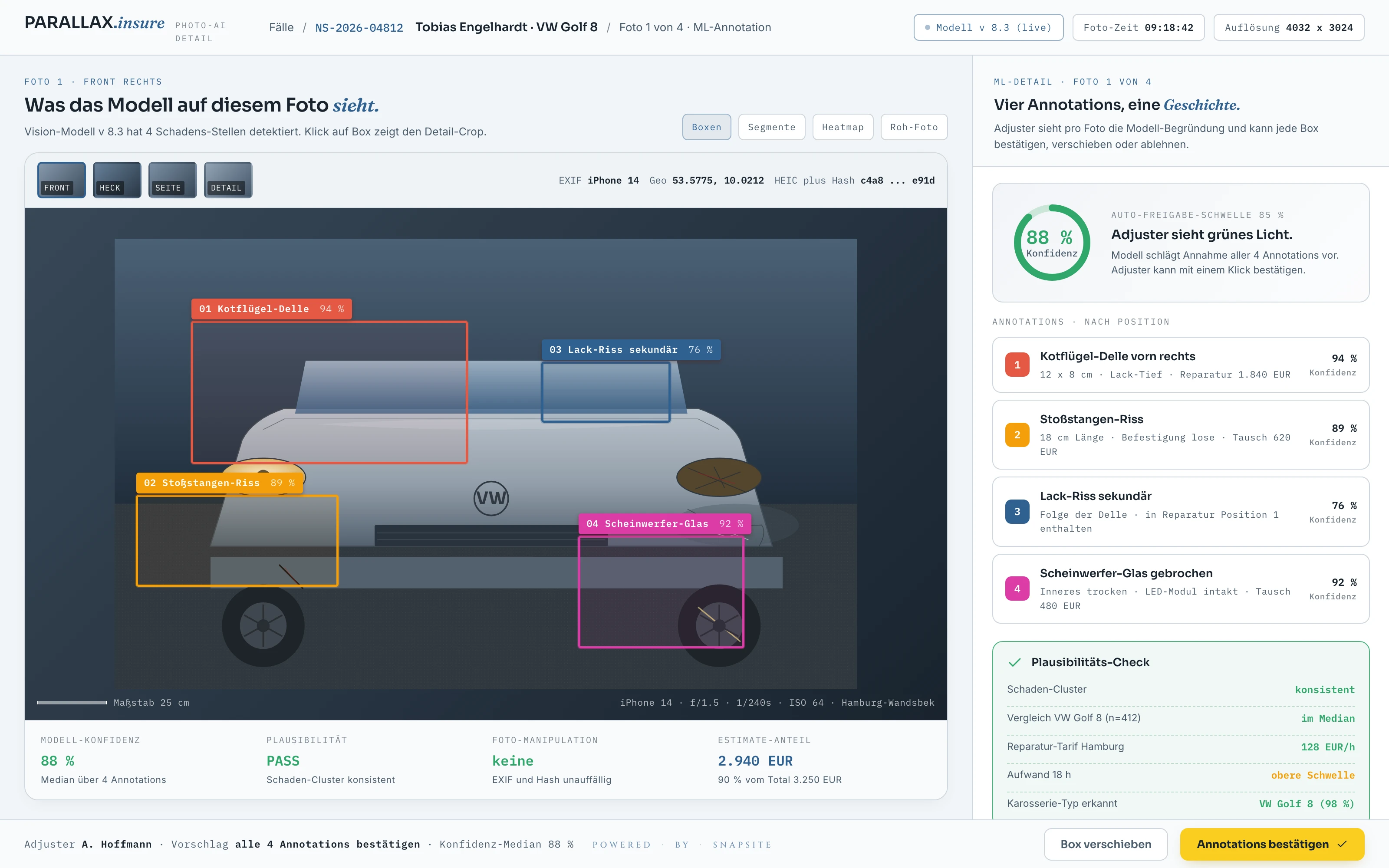The width and height of the screenshot is (1389, 868).
Task: Enable the Heatmap overlay
Action: [x=843, y=127]
